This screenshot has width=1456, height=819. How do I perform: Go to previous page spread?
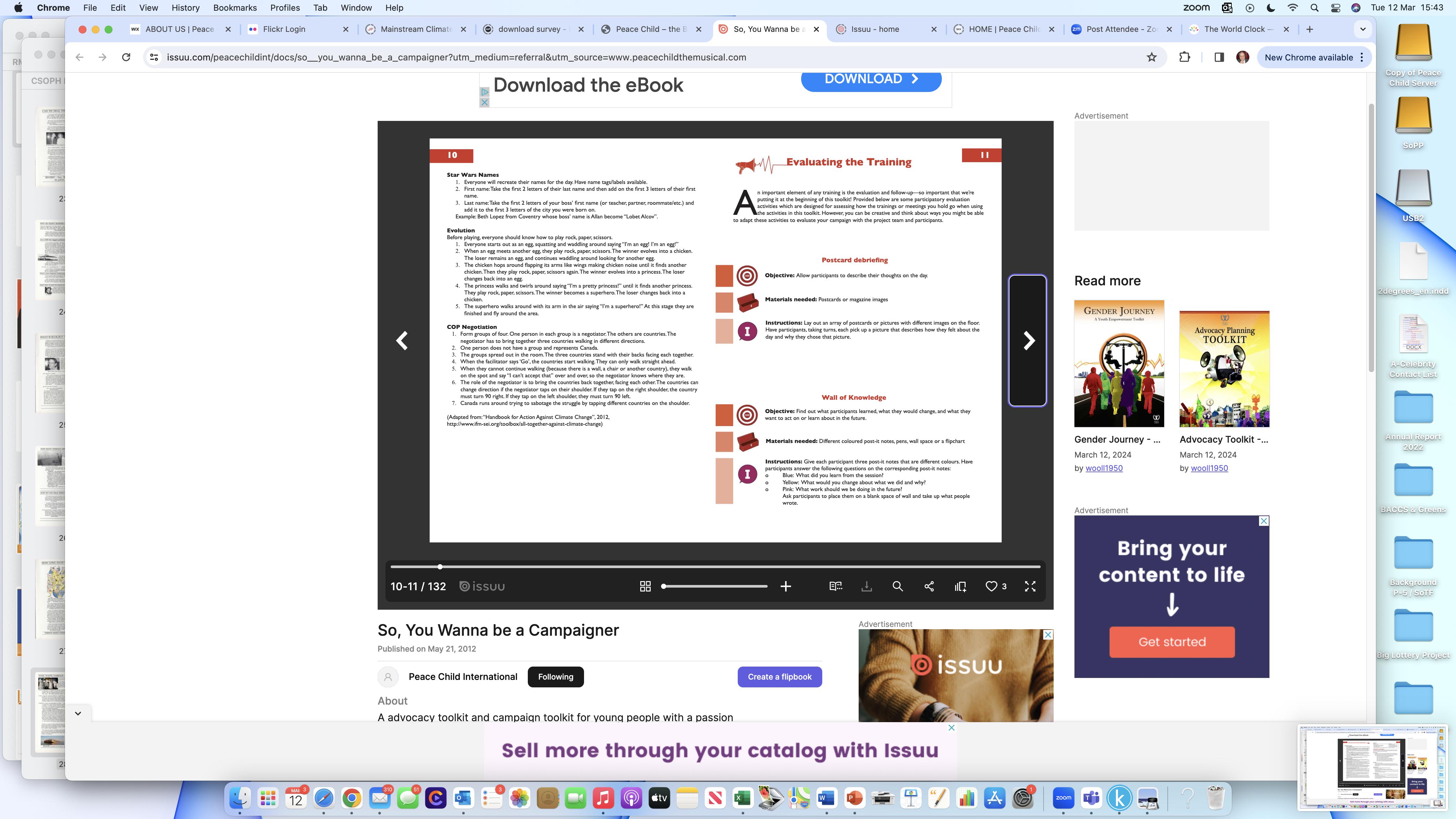click(402, 340)
